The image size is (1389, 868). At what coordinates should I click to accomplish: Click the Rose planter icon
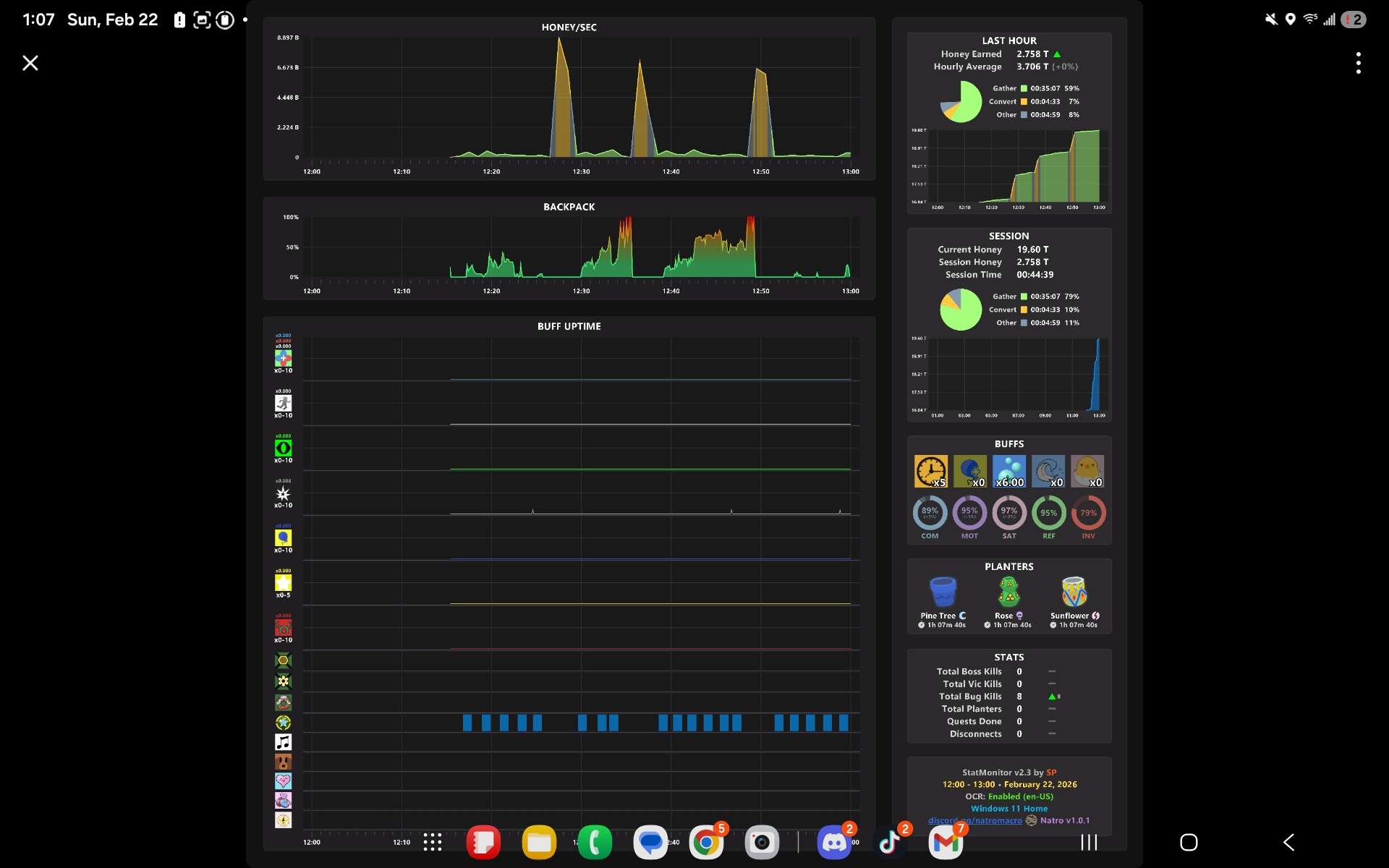click(1010, 591)
